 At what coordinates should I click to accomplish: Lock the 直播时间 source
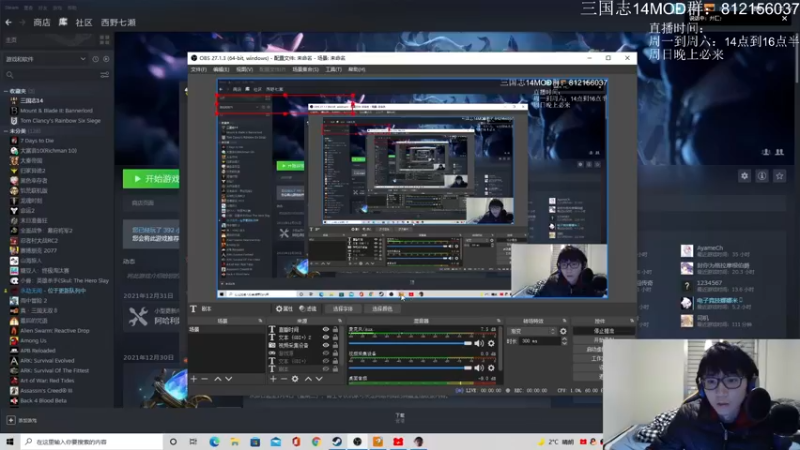335,330
